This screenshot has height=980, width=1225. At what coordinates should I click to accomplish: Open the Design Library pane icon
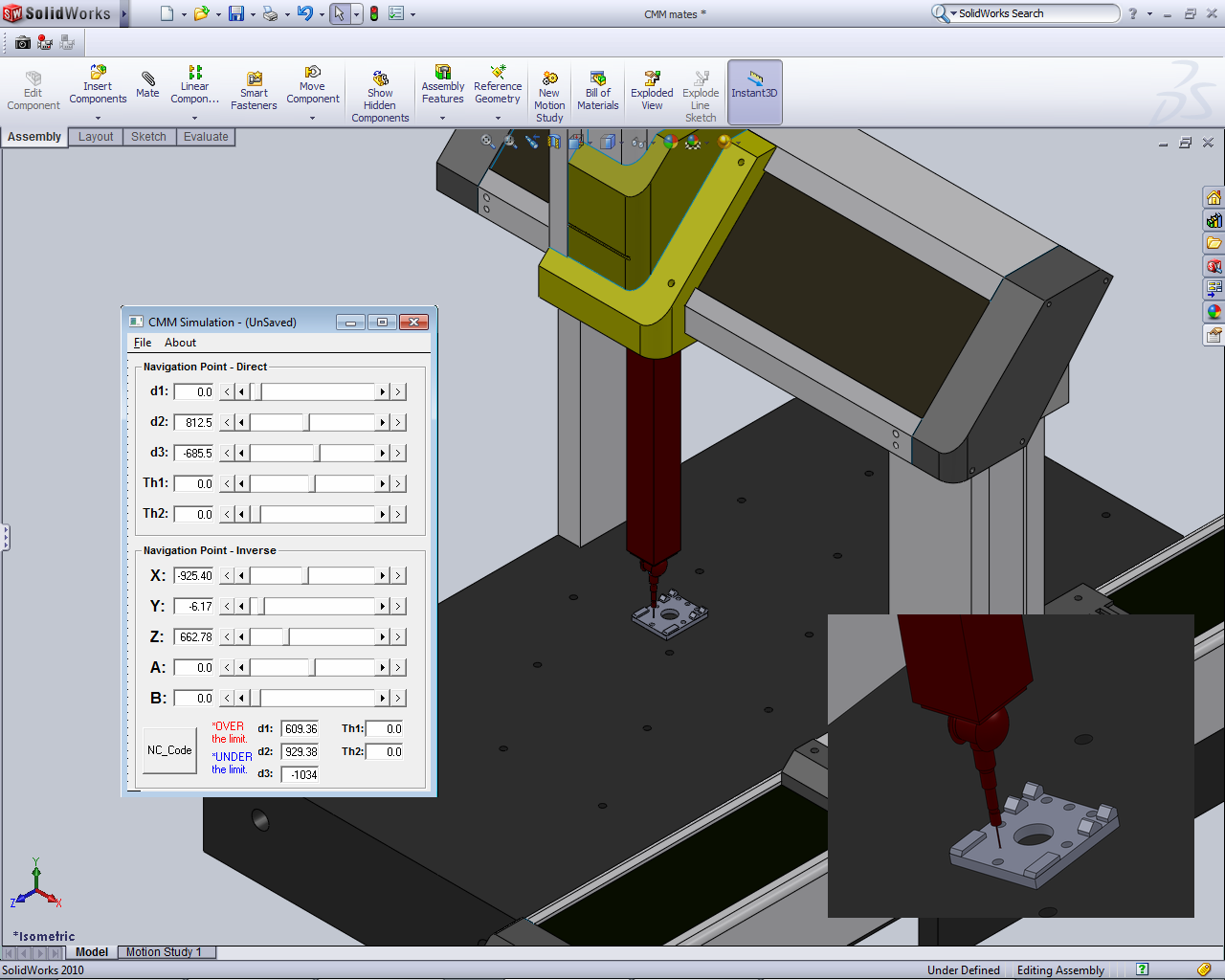click(x=1214, y=221)
